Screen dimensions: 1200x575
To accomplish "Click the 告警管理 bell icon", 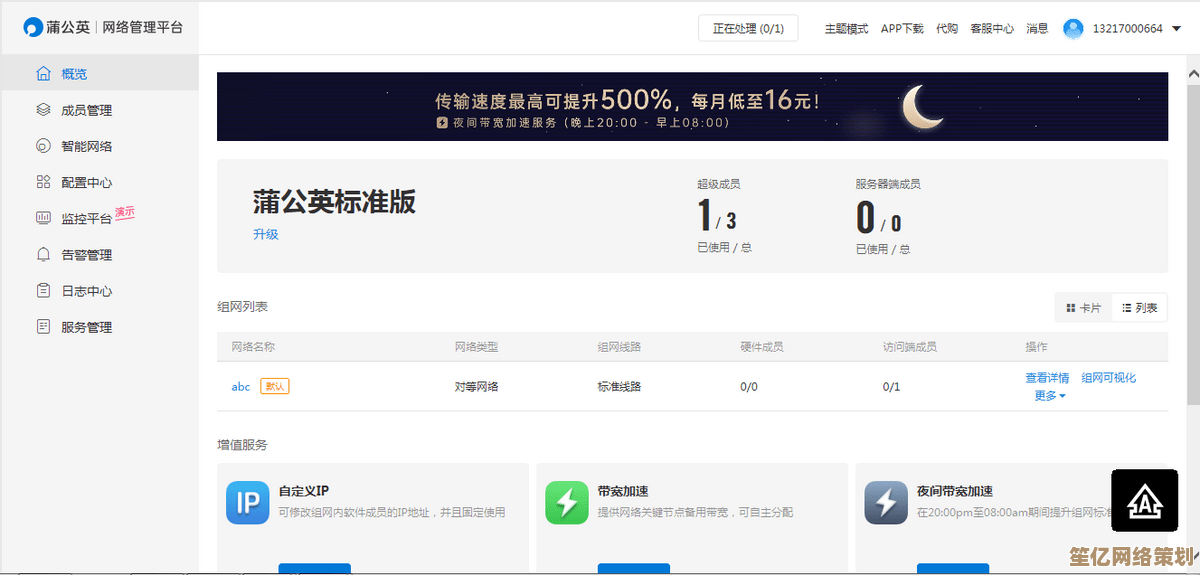I will coord(43,255).
